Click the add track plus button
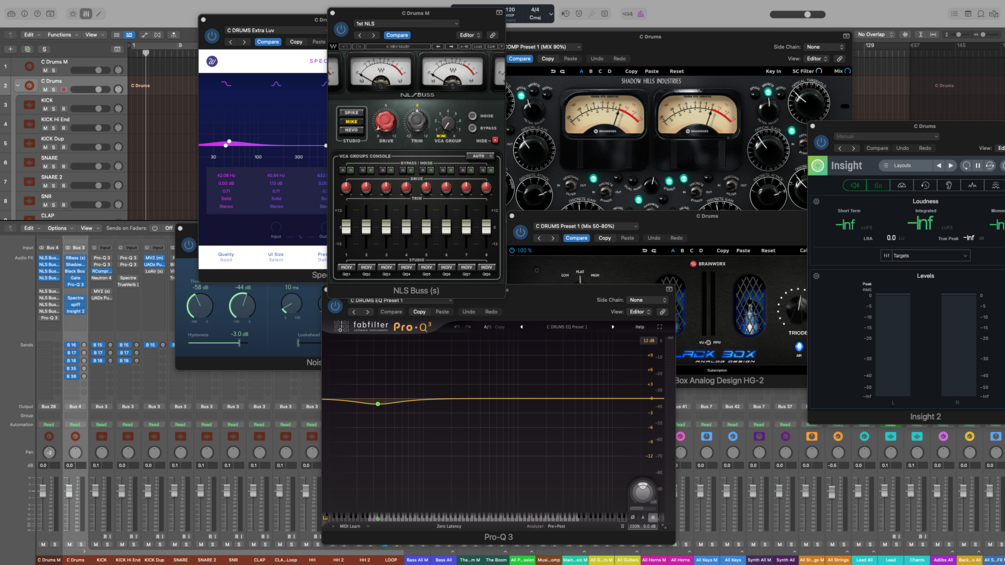 pos(10,49)
